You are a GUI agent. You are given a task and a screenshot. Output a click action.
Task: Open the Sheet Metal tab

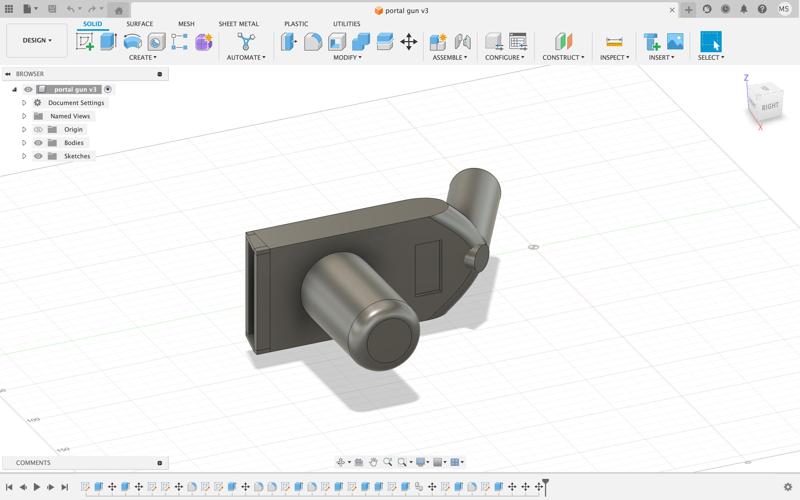coord(238,23)
